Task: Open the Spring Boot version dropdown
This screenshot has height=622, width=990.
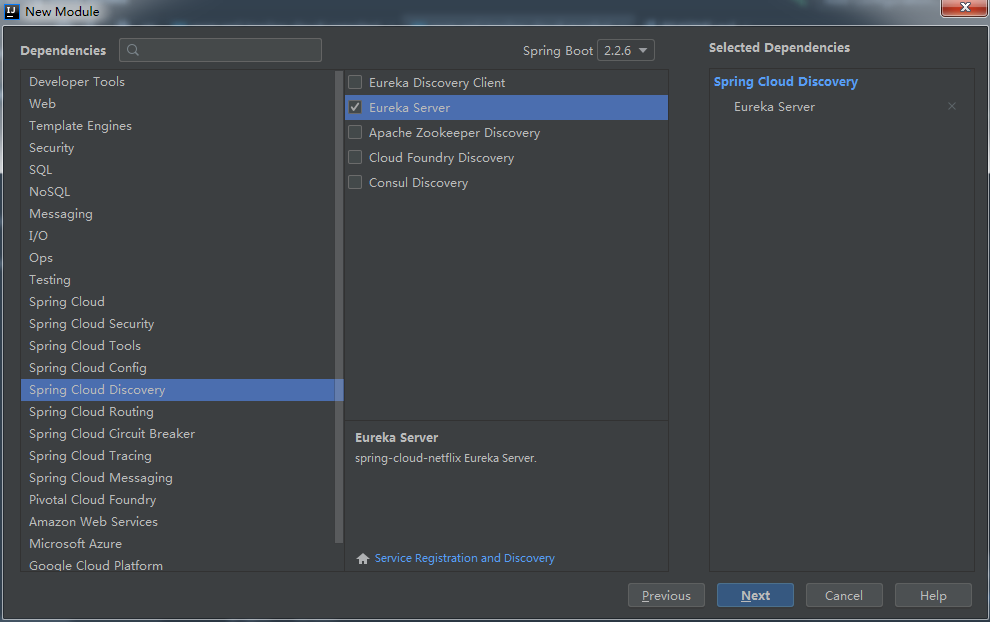Action: 625,49
